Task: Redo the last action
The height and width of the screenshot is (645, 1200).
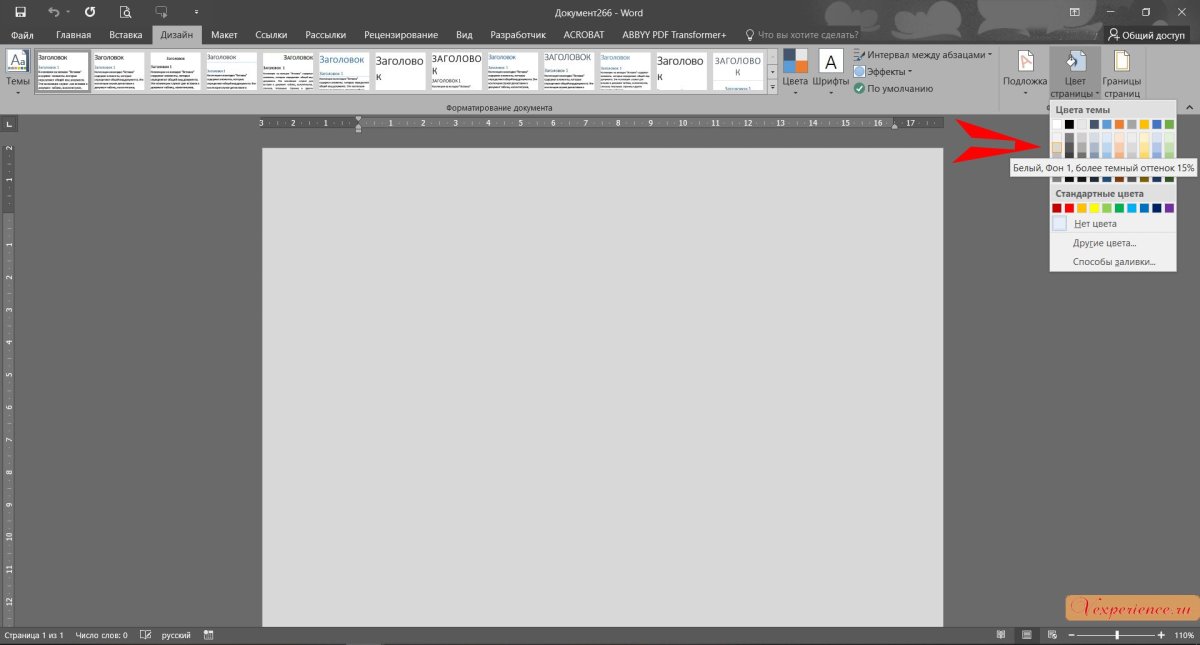Action: 90,12
